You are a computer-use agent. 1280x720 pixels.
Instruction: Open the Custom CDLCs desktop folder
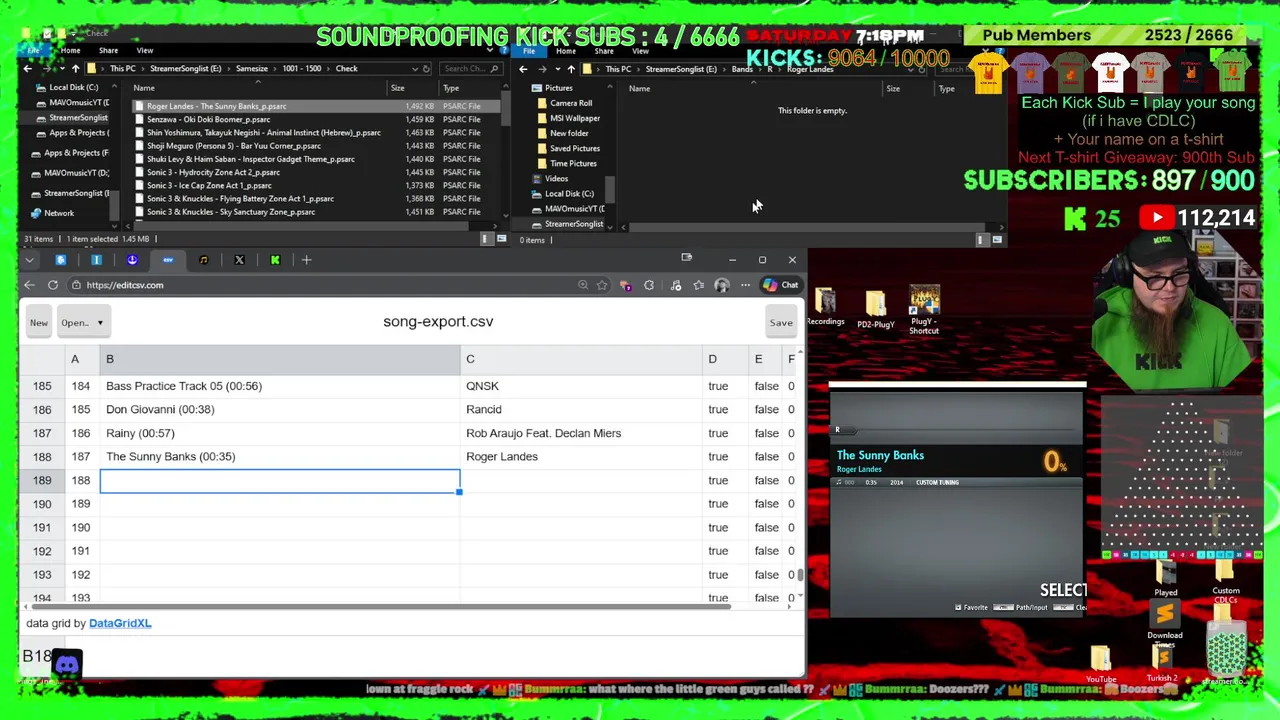[1225, 581]
